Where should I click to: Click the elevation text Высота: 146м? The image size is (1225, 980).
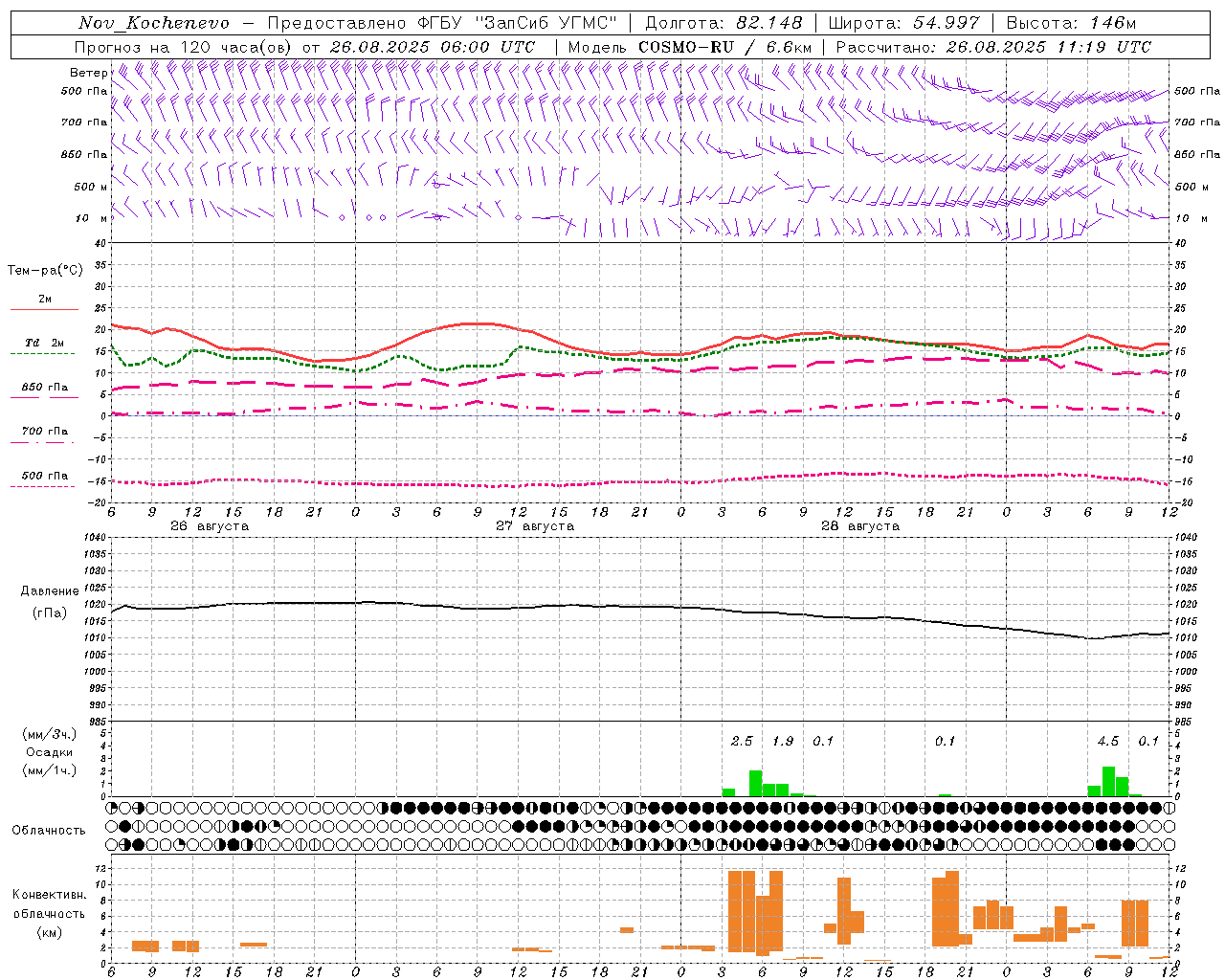[1071, 23]
